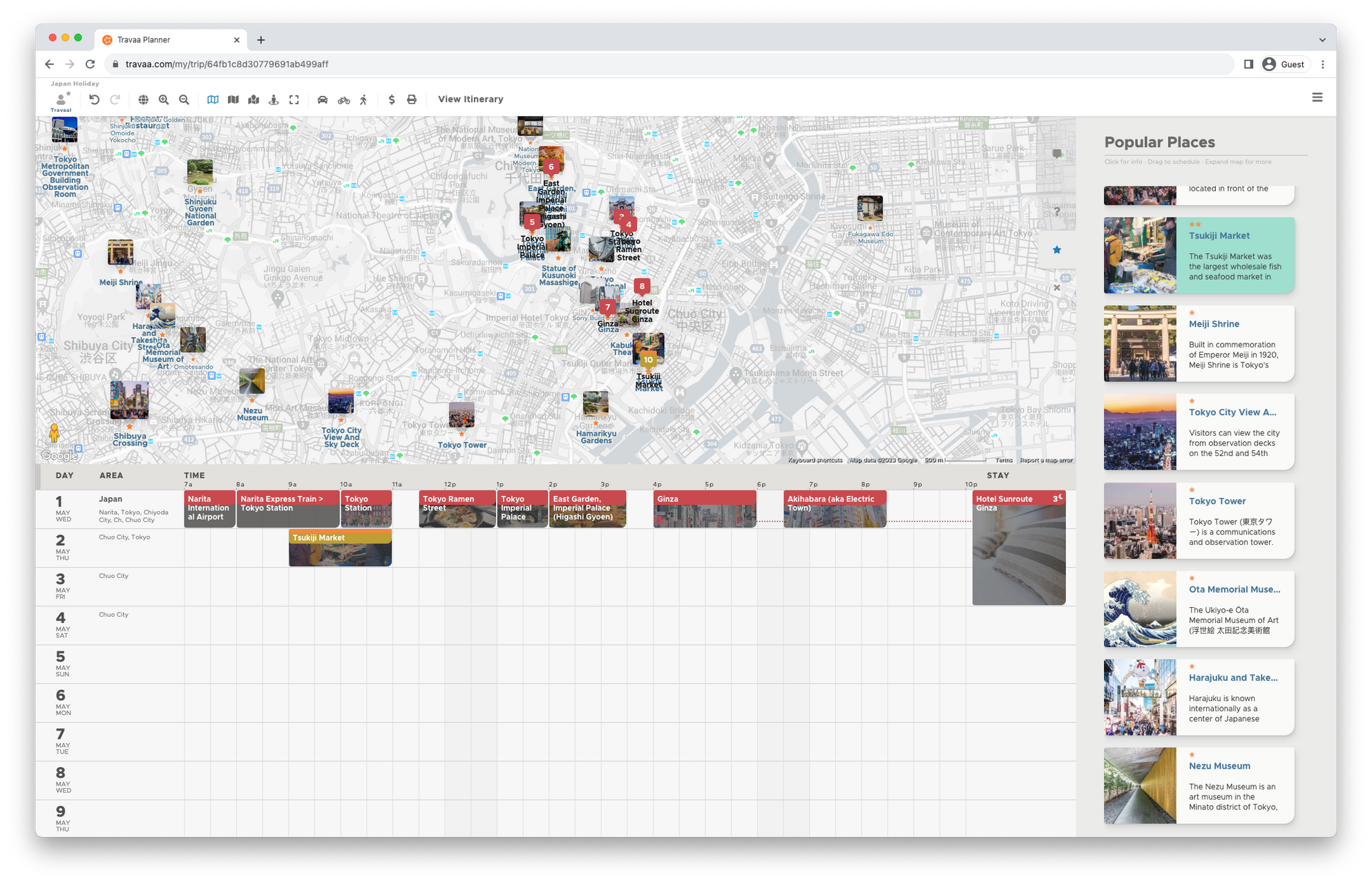Click the globe icon in toolbar
Screen dimensions: 1372x884
(143, 99)
